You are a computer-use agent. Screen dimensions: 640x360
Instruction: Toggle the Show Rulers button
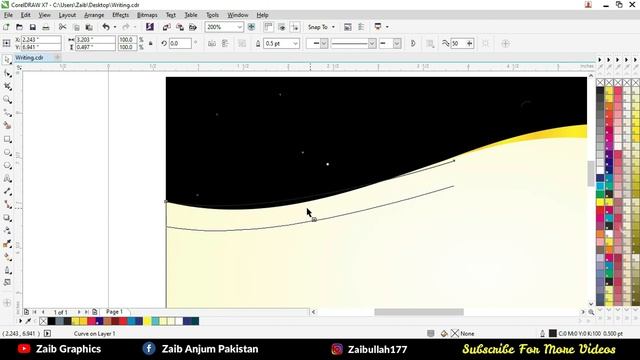268,27
